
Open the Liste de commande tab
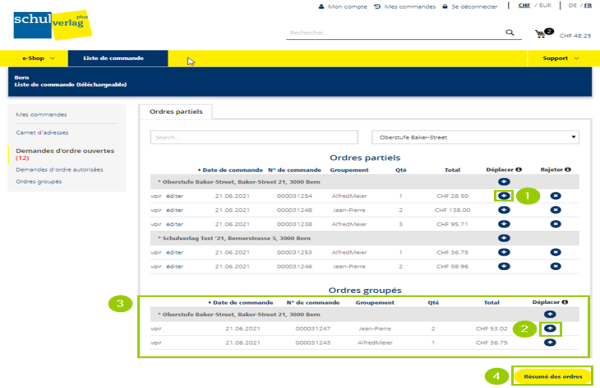tap(118, 58)
